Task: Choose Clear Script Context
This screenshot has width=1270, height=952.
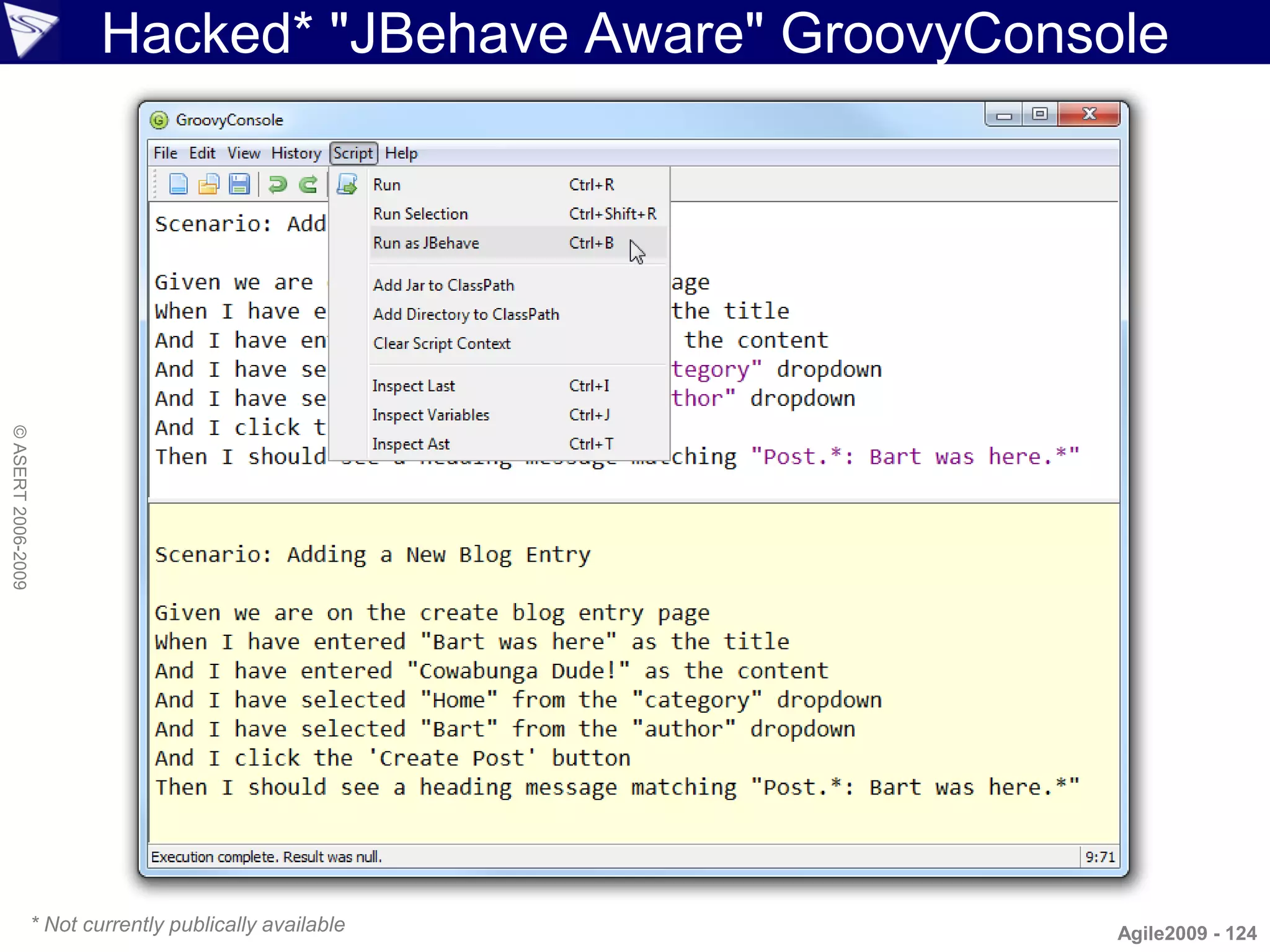Action: click(518, 343)
